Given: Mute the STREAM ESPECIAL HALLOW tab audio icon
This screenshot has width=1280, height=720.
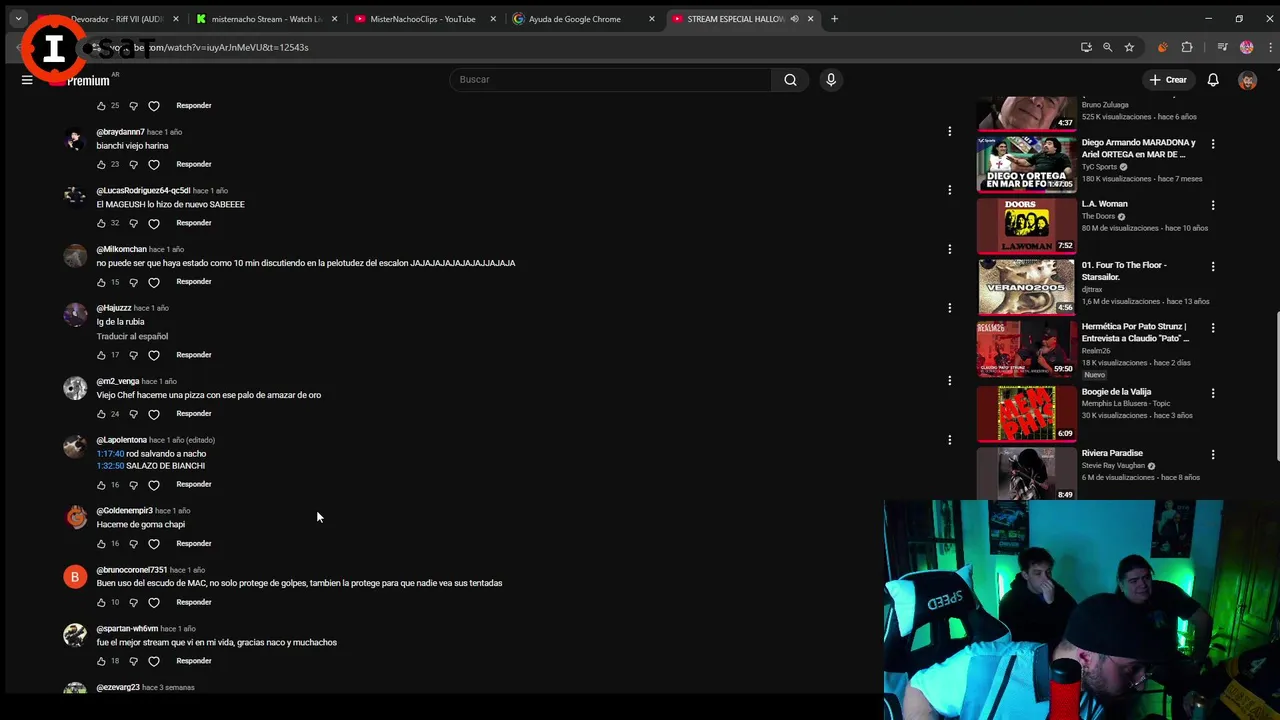Looking at the screenshot, I should (x=795, y=19).
